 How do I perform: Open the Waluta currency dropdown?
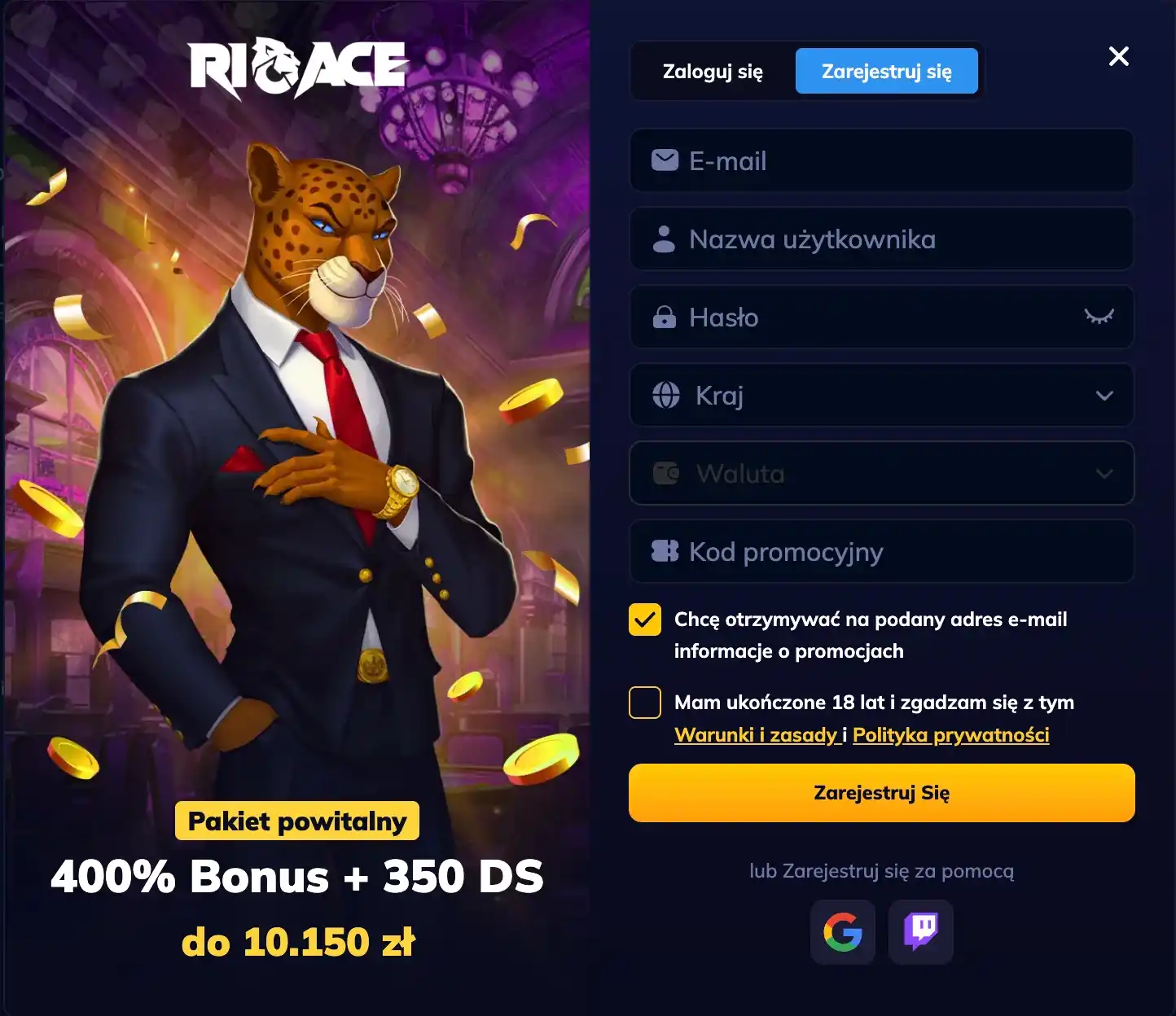(x=882, y=473)
